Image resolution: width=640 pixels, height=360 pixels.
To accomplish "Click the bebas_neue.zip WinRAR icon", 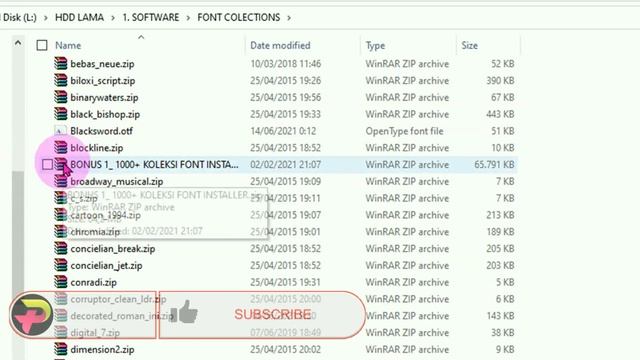I will [x=60, y=64].
